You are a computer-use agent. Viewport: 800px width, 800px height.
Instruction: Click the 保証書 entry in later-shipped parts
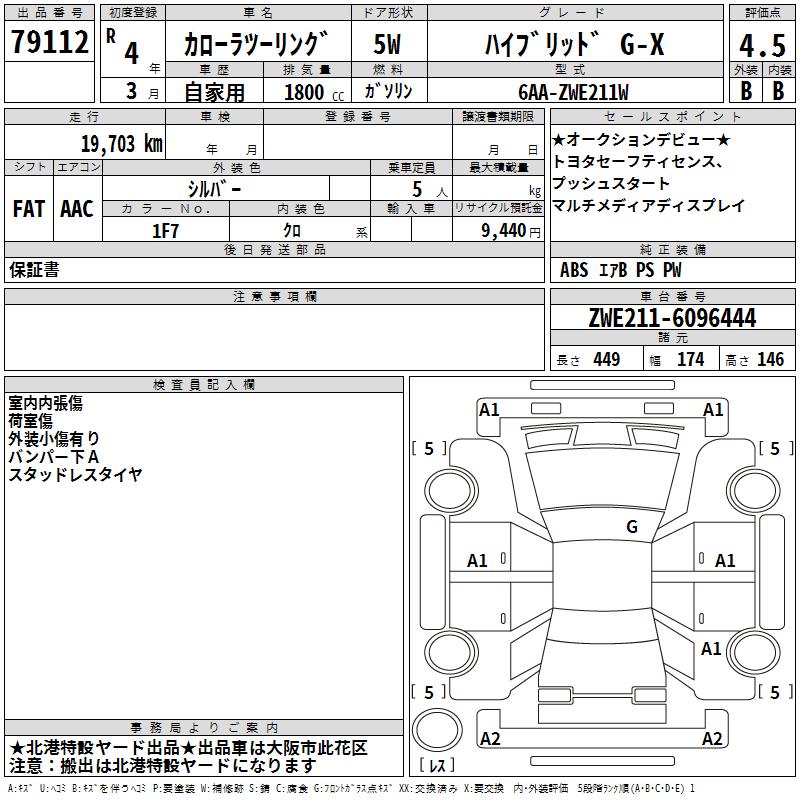[x=34, y=269]
